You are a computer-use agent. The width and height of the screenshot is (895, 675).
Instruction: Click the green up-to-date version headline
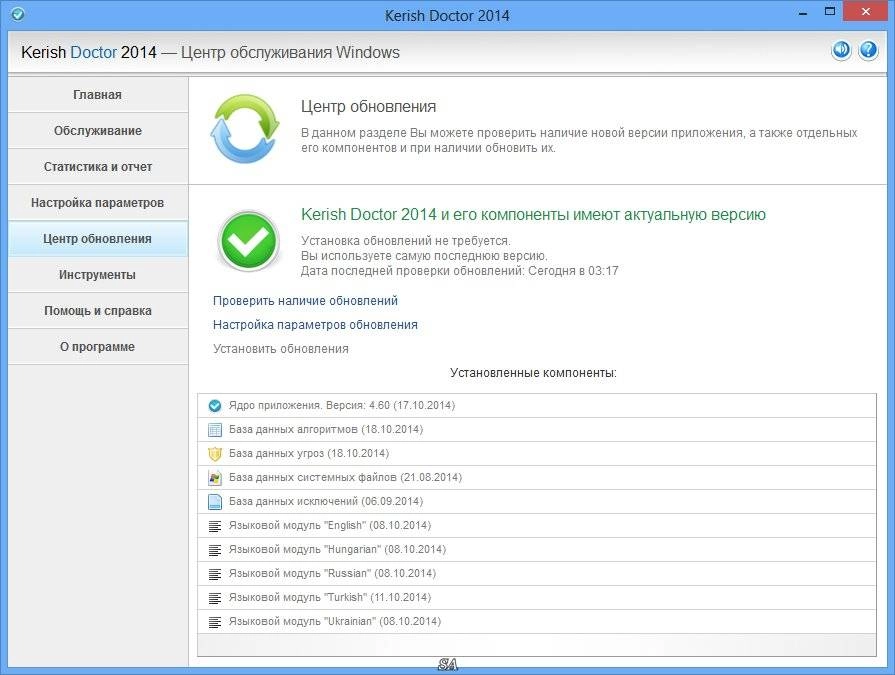tap(533, 215)
